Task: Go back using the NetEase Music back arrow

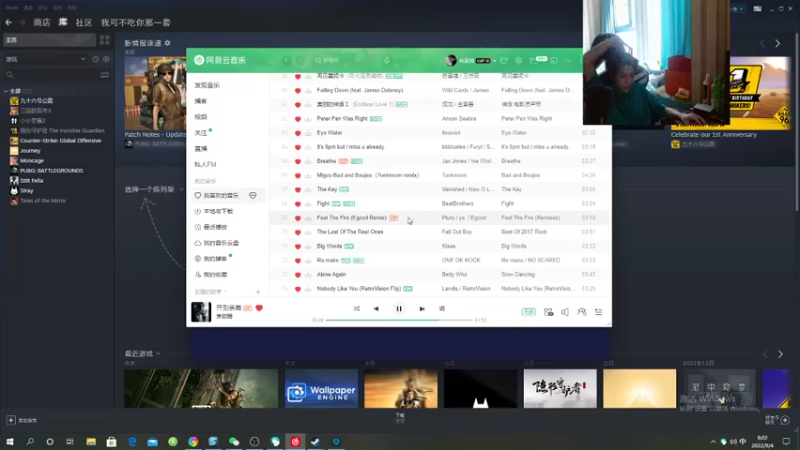Action: tap(286, 60)
